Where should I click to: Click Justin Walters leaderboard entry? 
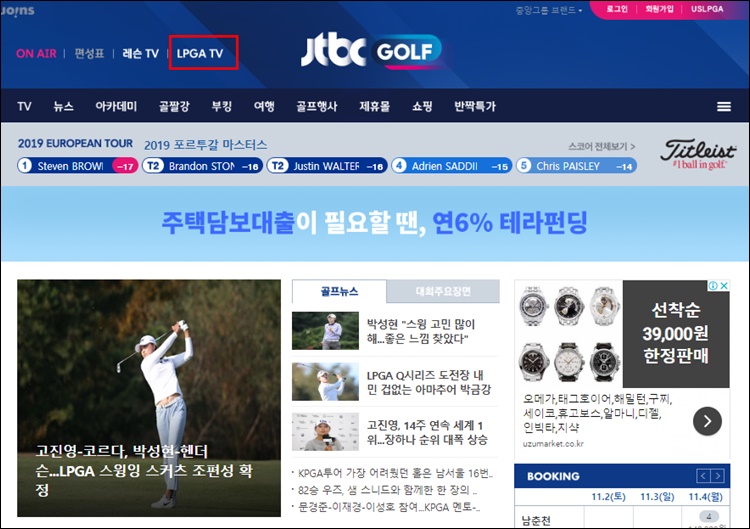[327, 166]
